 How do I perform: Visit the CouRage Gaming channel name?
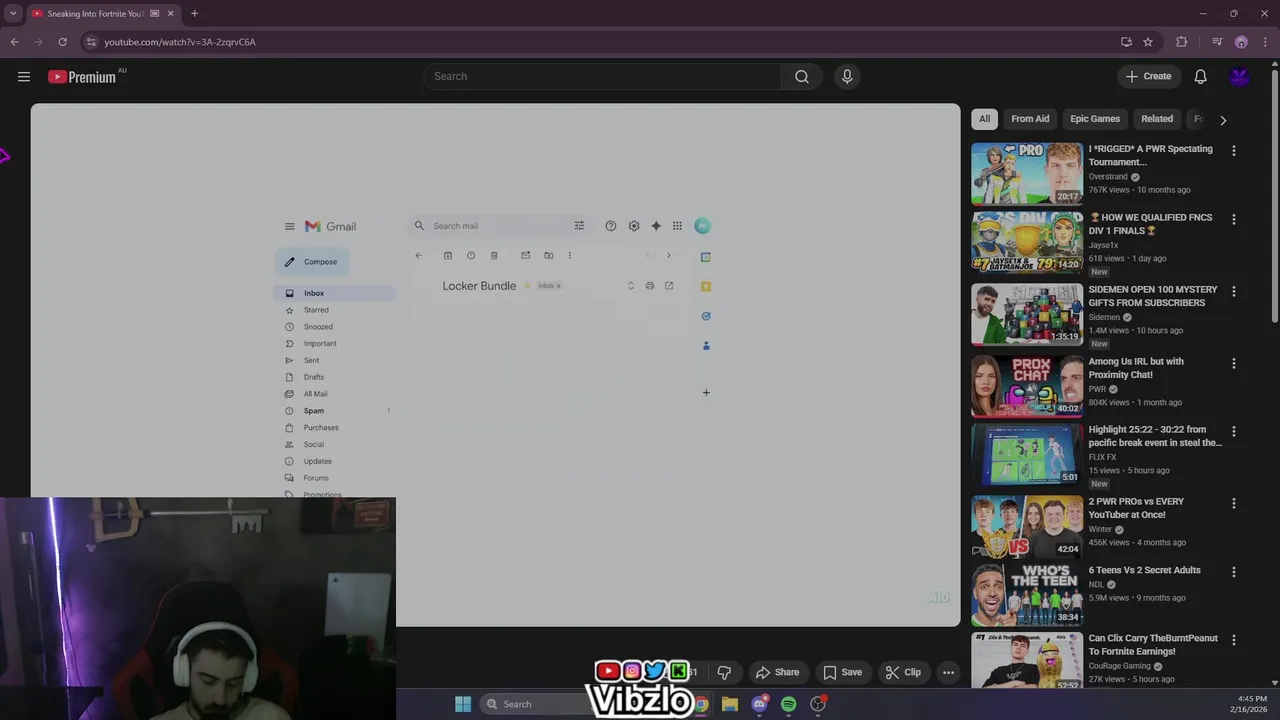point(1120,666)
